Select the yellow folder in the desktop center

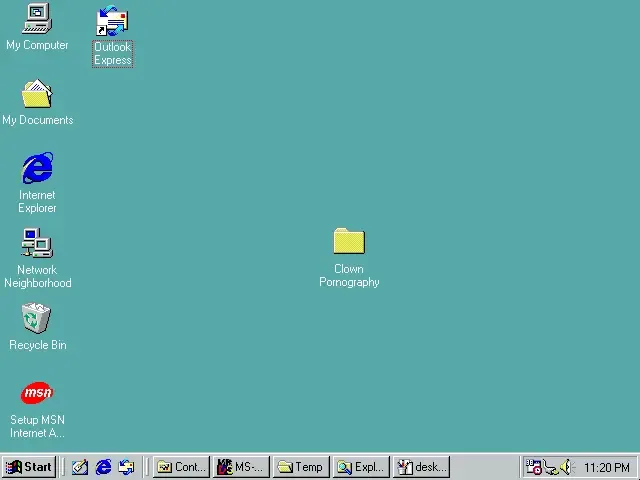tap(349, 241)
